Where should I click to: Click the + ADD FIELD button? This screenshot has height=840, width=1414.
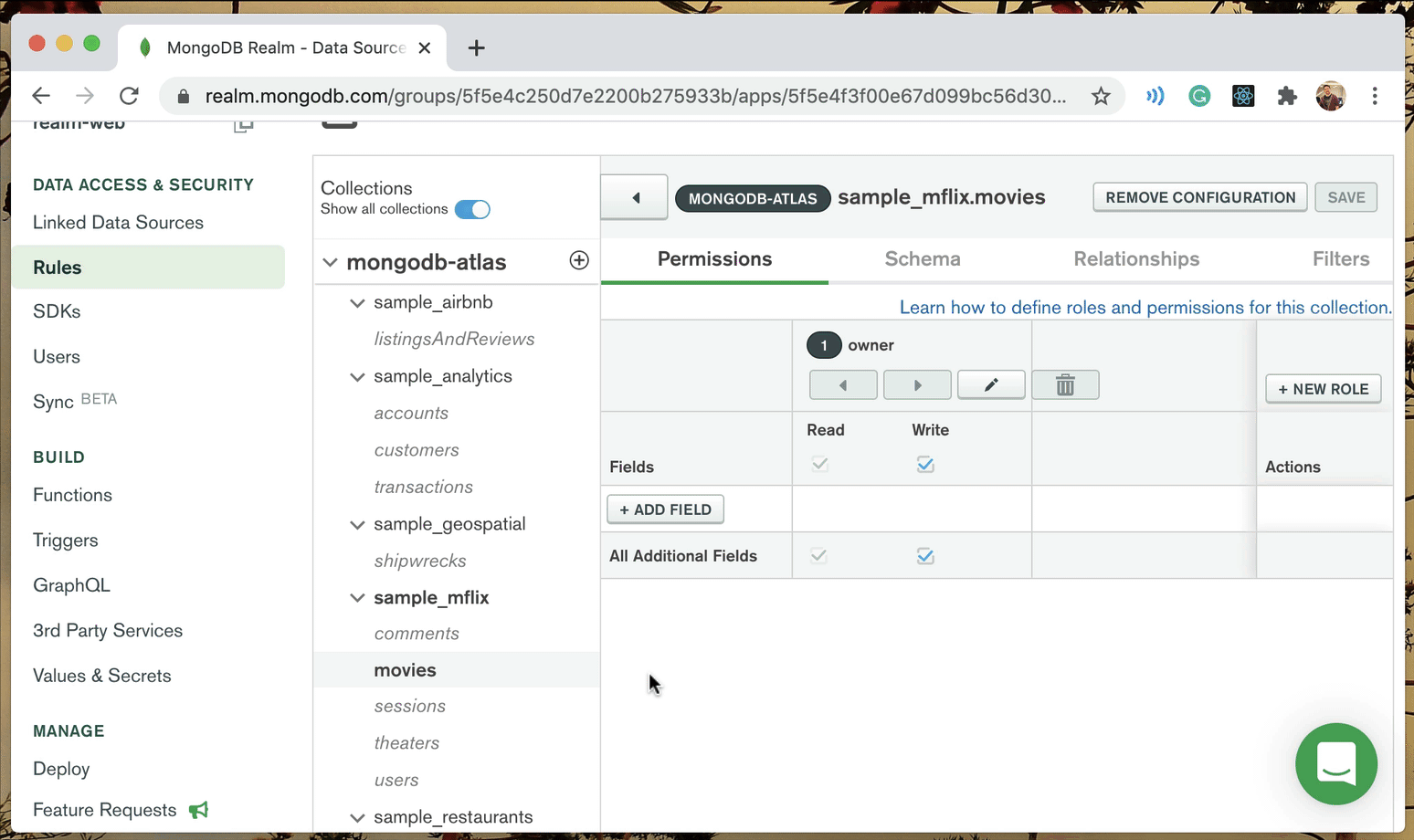tap(665, 509)
